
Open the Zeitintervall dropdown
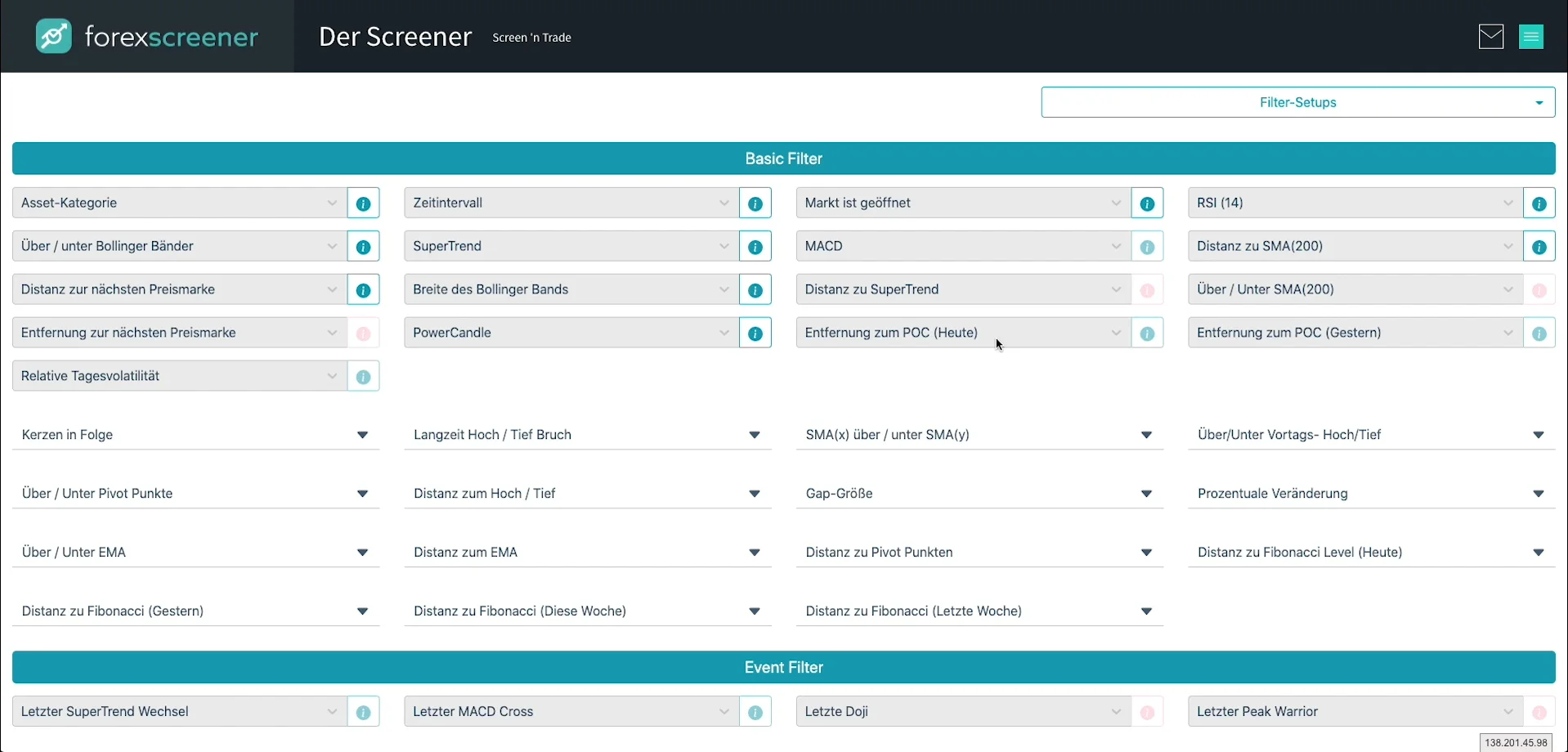point(571,203)
